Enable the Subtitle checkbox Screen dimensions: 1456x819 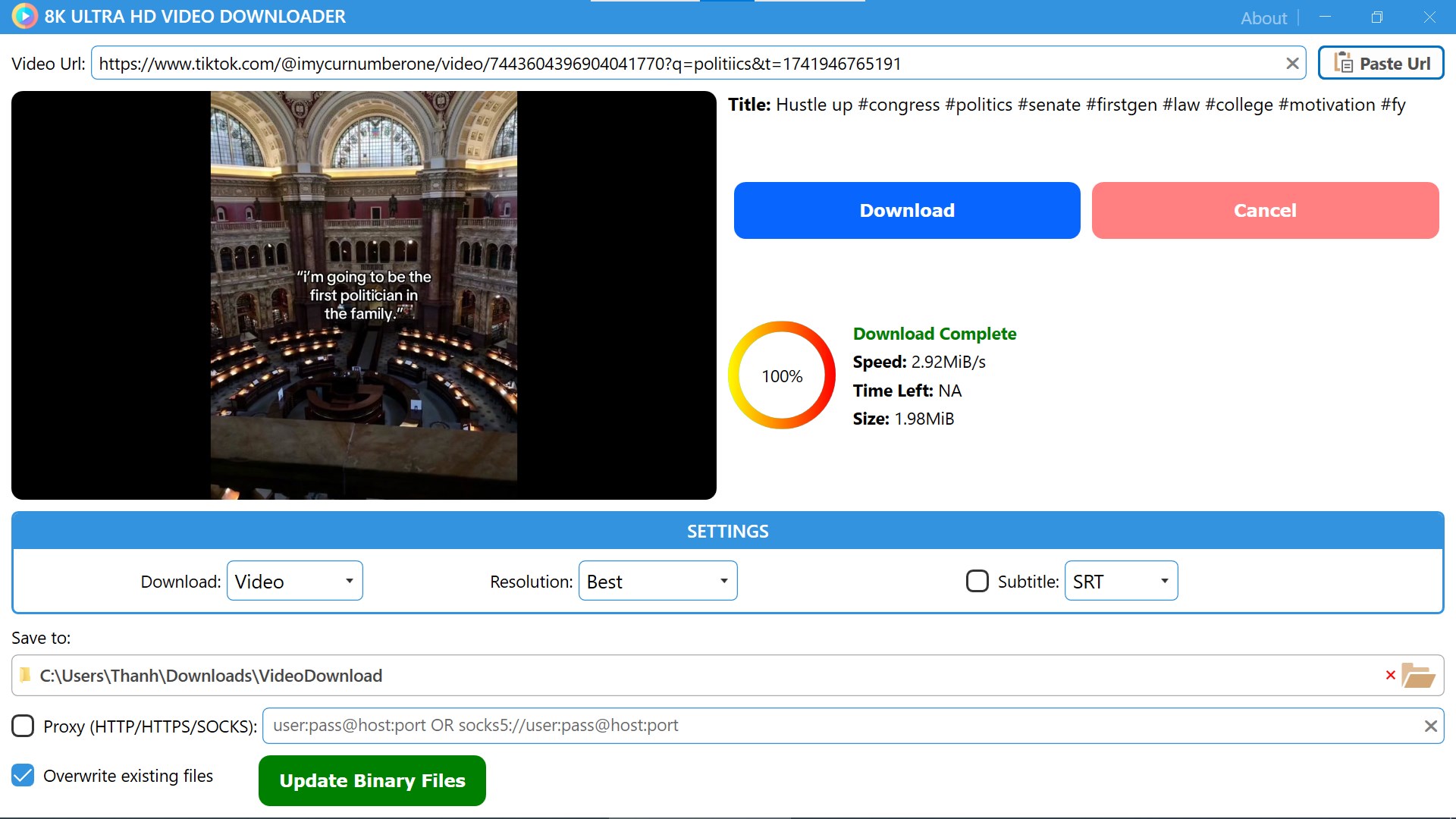tap(977, 581)
